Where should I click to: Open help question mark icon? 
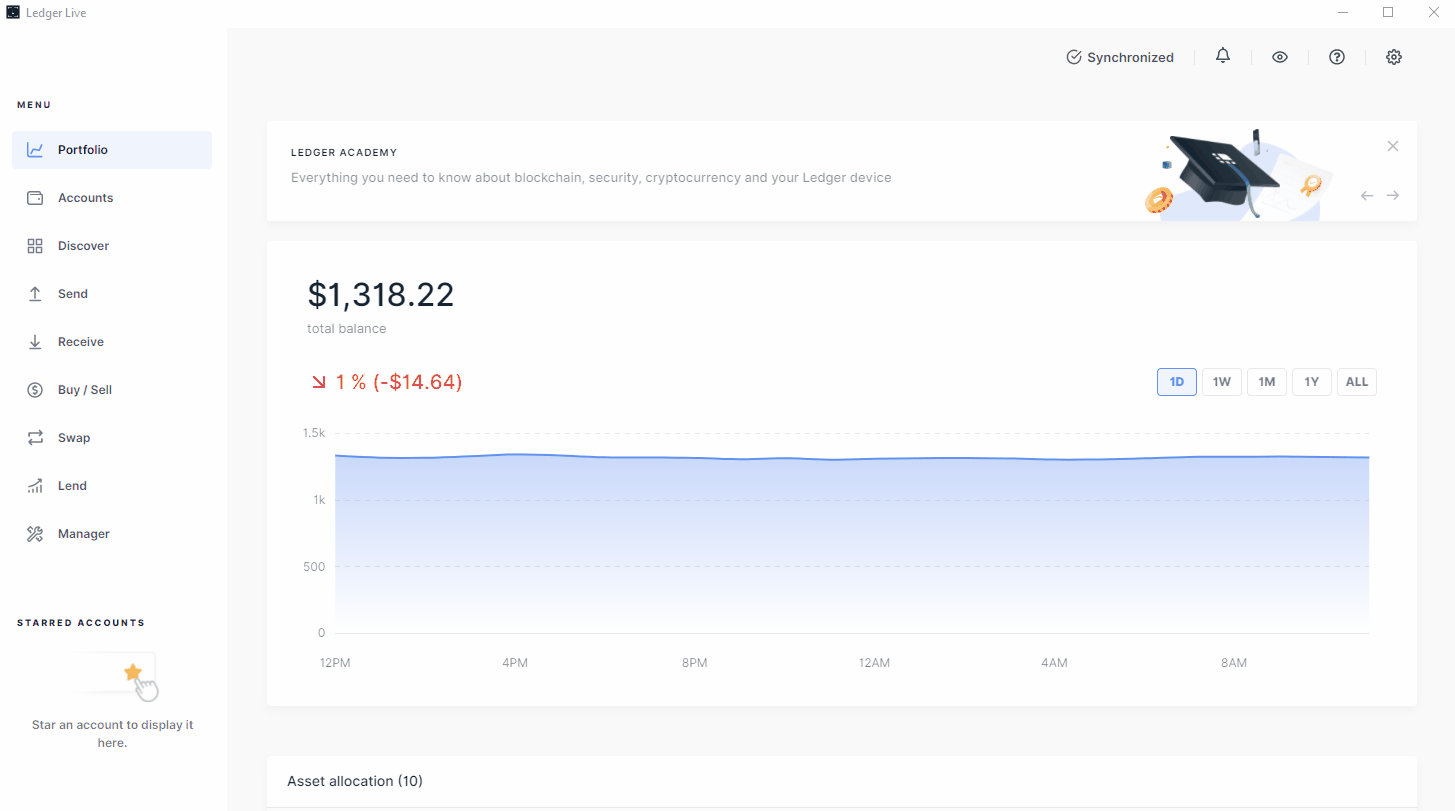click(x=1337, y=57)
